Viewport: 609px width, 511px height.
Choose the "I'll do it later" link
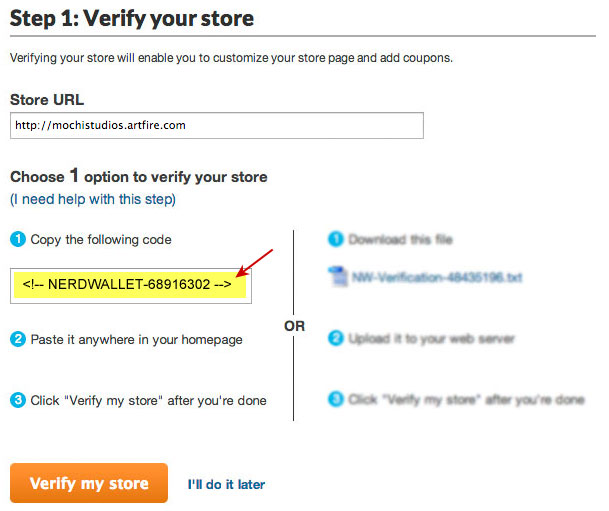click(x=226, y=484)
